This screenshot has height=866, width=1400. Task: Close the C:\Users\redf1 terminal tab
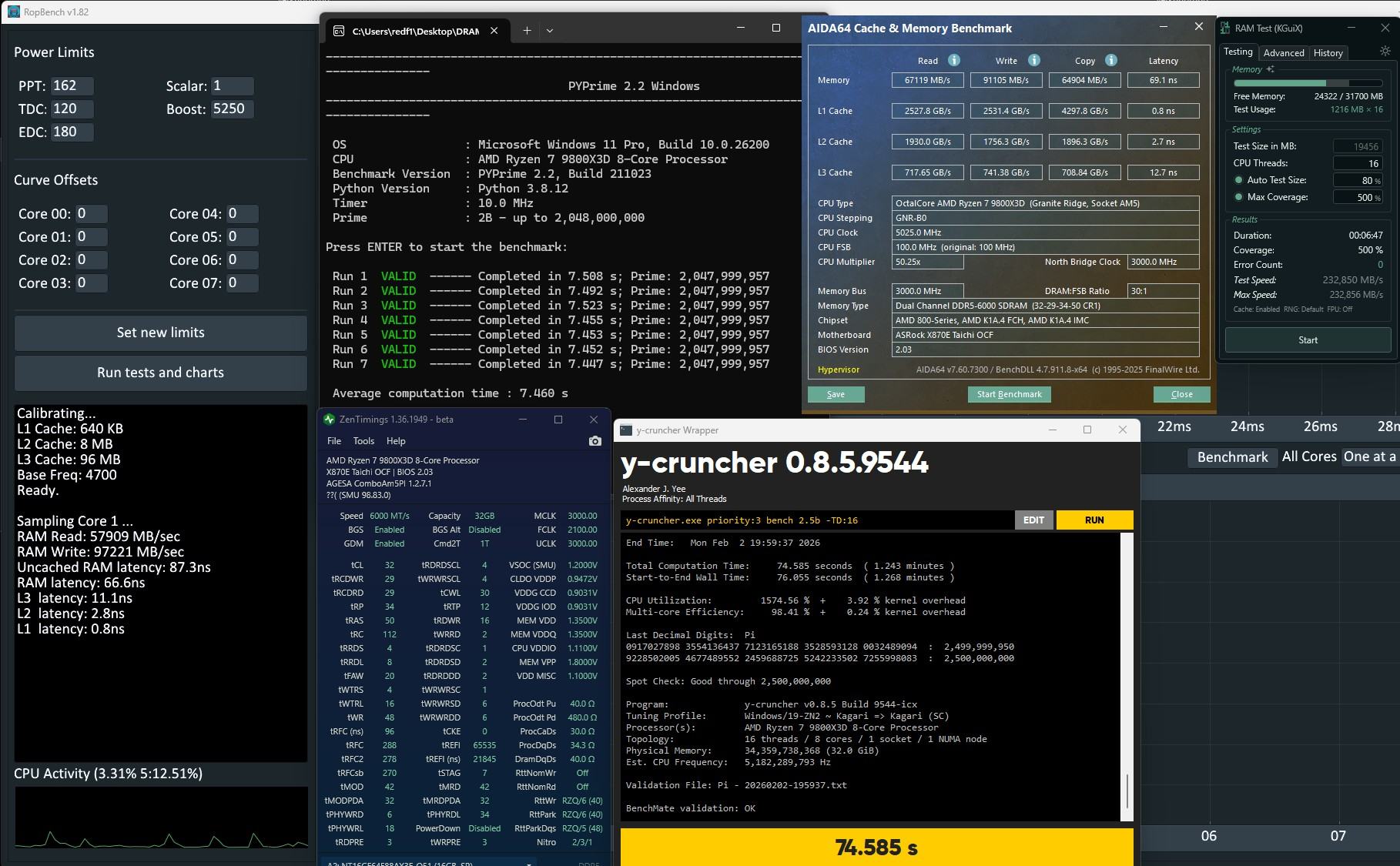pos(494,31)
